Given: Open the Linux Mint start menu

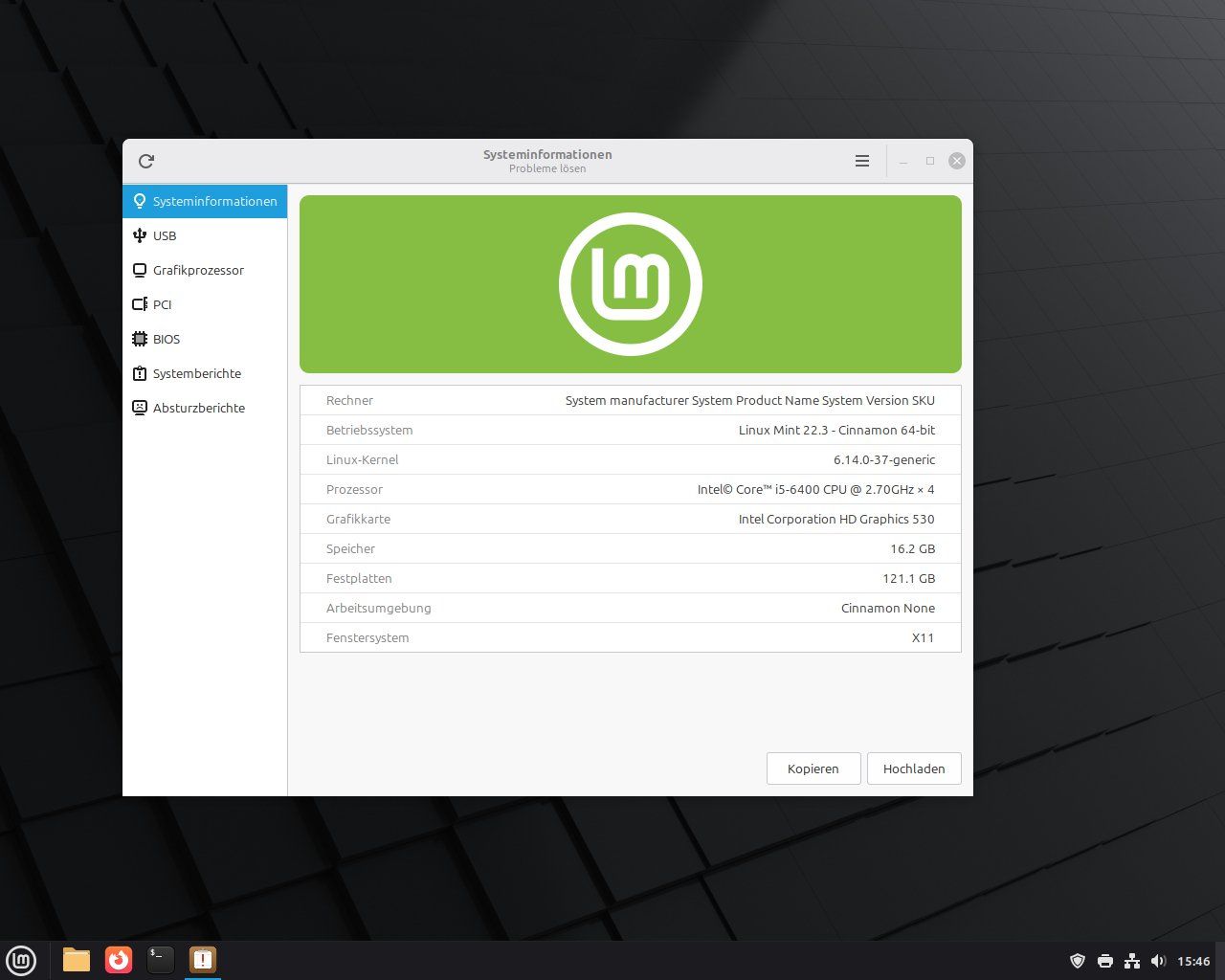Looking at the screenshot, I should click(21, 960).
